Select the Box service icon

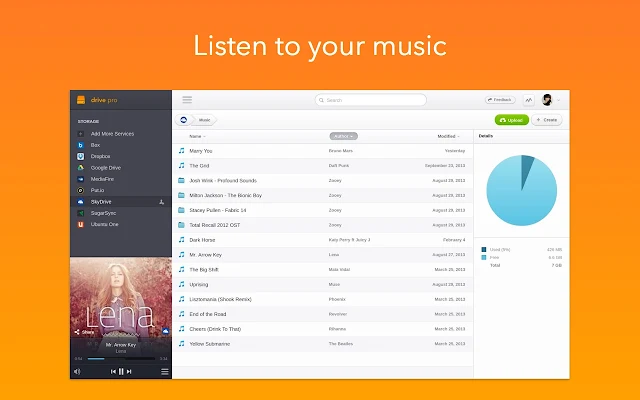(81, 145)
